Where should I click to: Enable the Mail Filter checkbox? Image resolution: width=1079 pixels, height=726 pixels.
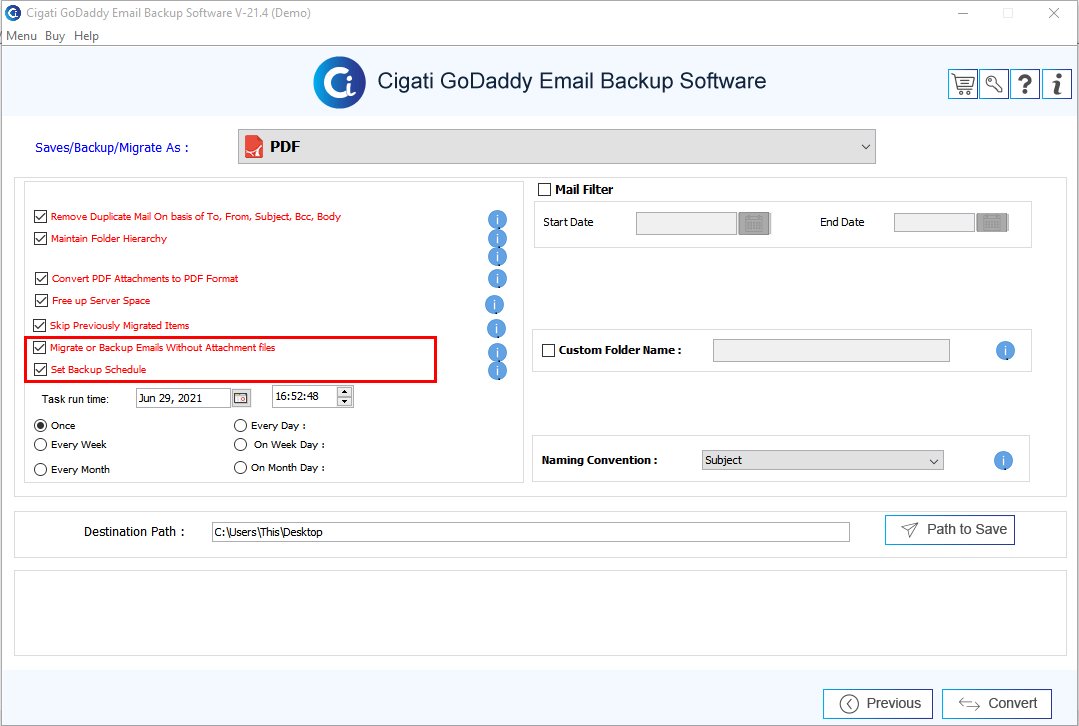(544, 189)
